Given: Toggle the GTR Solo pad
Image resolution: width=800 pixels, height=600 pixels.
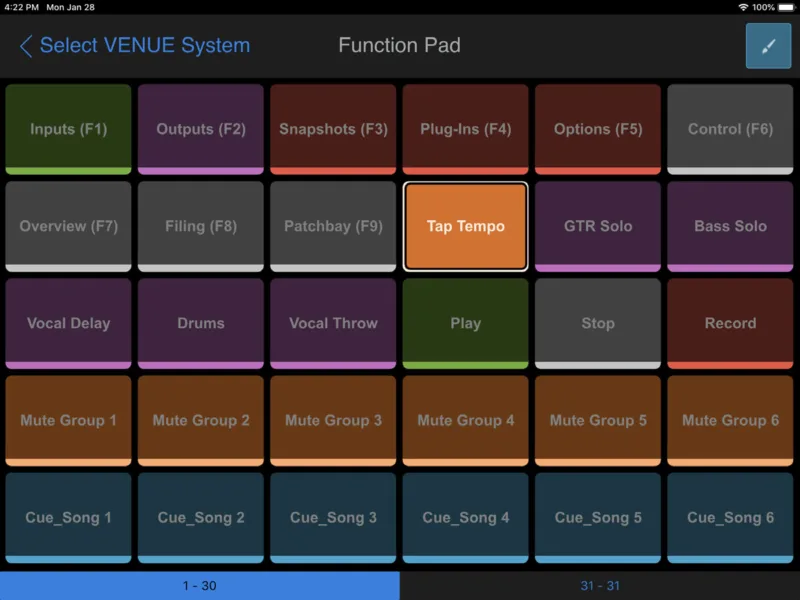Looking at the screenshot, I should (x=598, y=226).
